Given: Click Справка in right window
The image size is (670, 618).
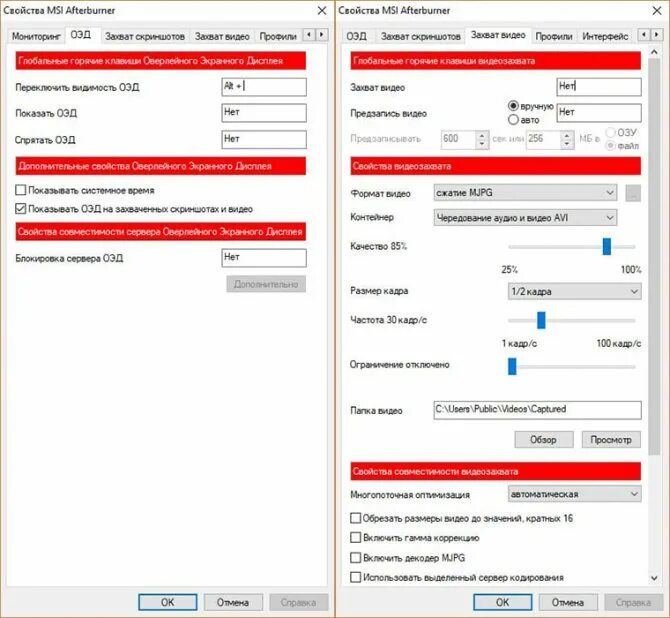Looking at the screenshot, I should [634, 602].
